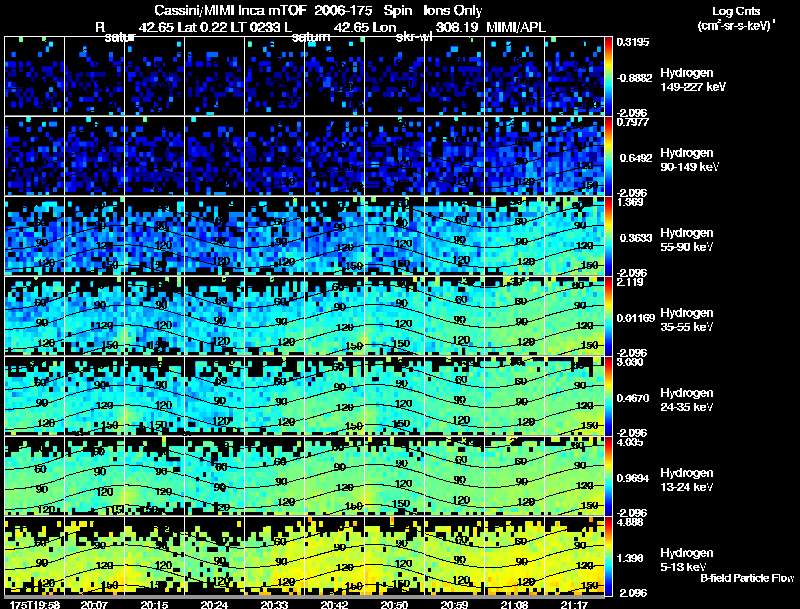
Task: Click the '20:50' time axis label
Action: point(394,604)
